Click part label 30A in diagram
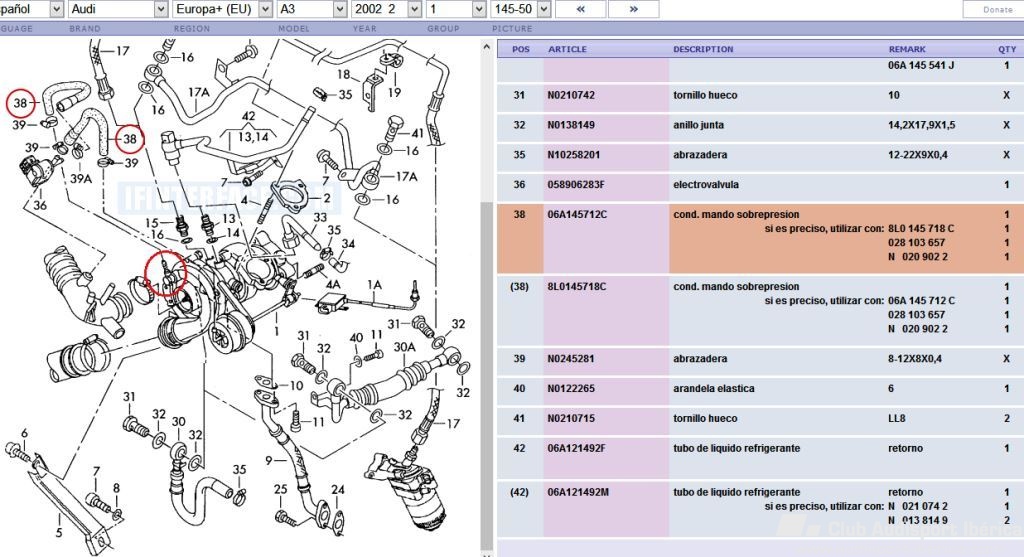 tap(404, 347)
